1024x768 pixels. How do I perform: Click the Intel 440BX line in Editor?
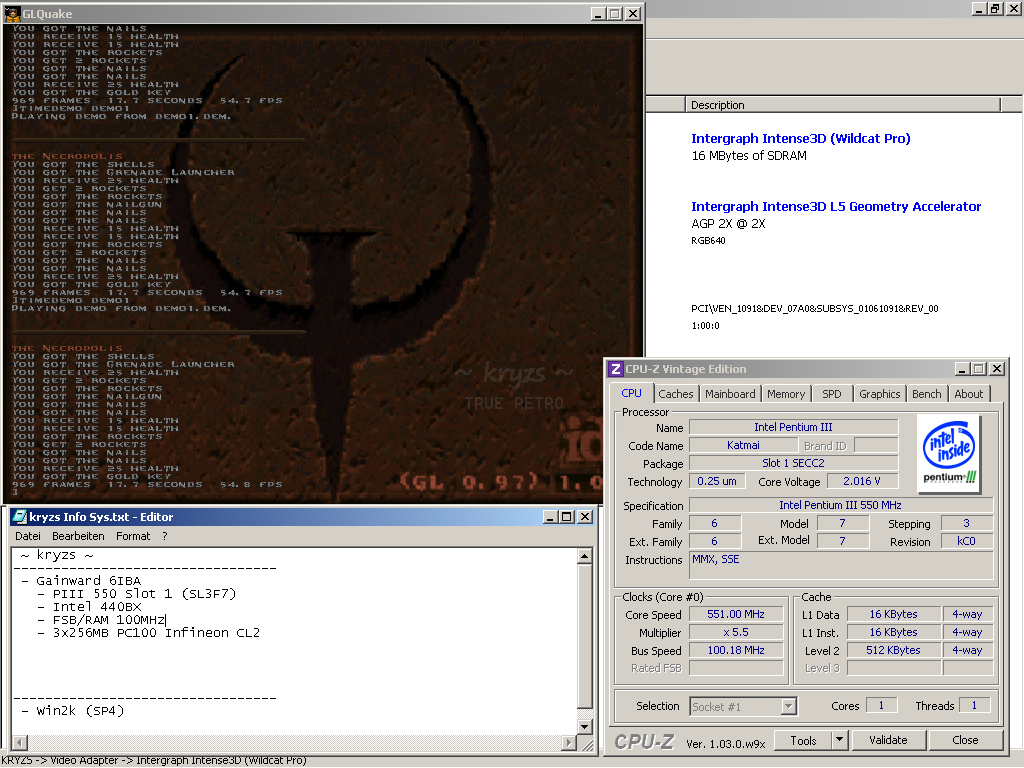pos(89,607)
